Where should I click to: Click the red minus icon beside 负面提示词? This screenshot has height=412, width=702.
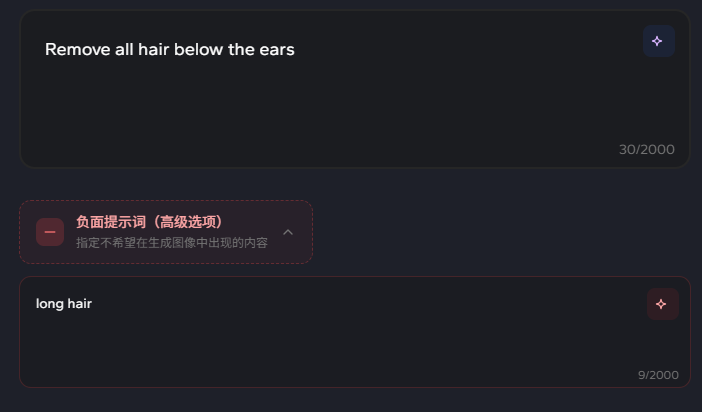(x=50, y=232)
